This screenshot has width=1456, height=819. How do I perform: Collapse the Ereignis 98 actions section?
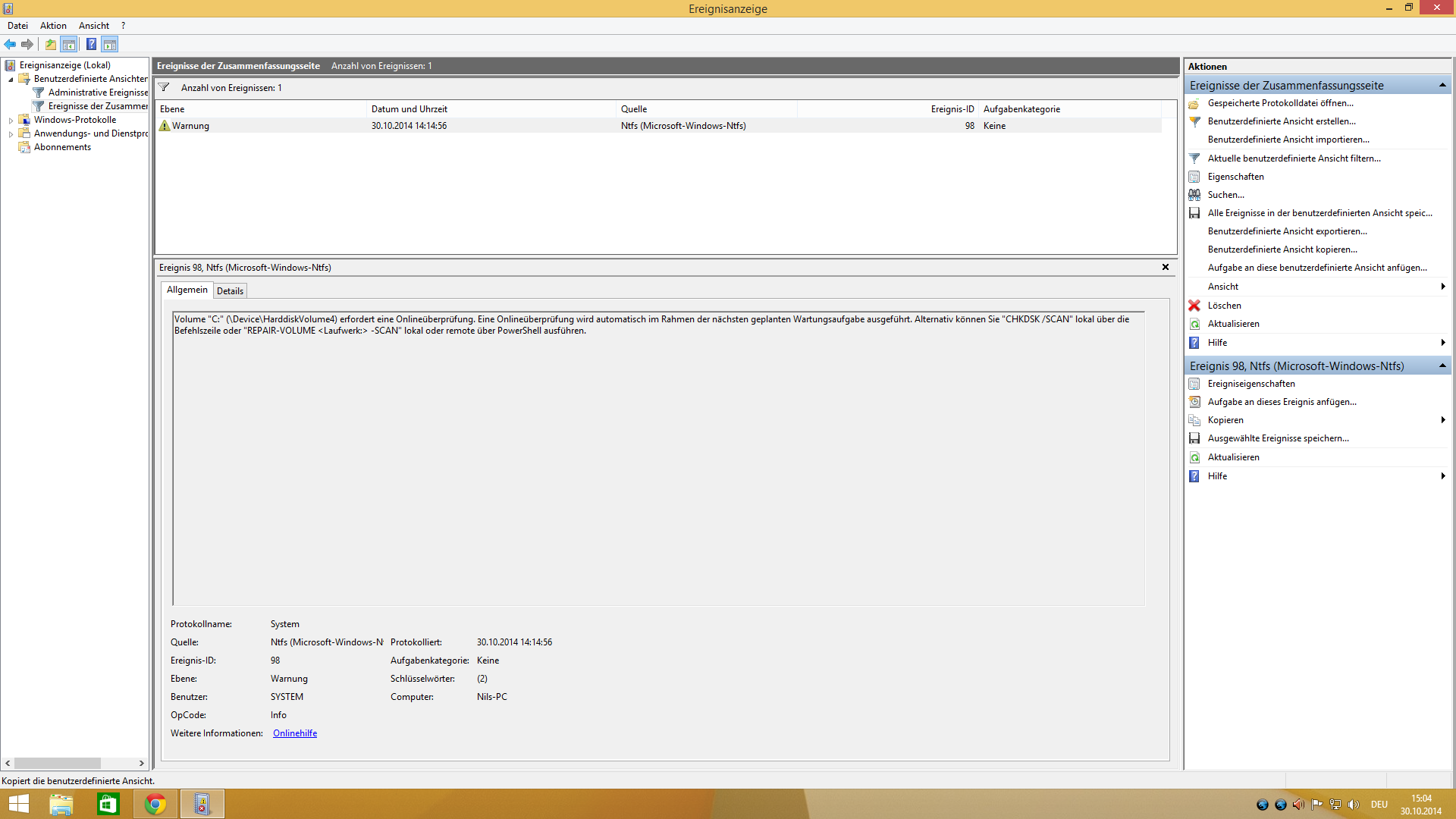(x=1442, y=366)
